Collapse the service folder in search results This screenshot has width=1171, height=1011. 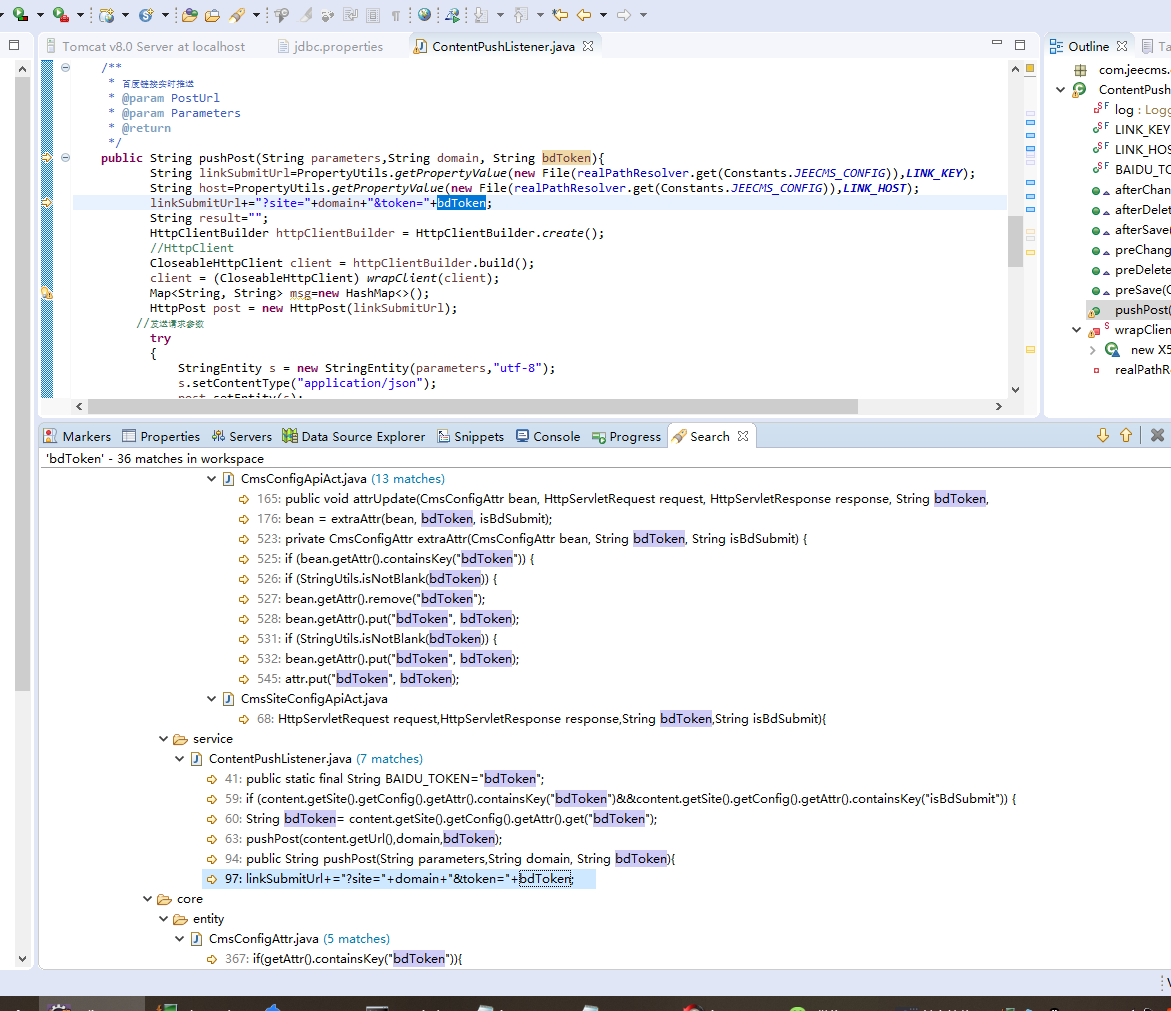(163, 739)
